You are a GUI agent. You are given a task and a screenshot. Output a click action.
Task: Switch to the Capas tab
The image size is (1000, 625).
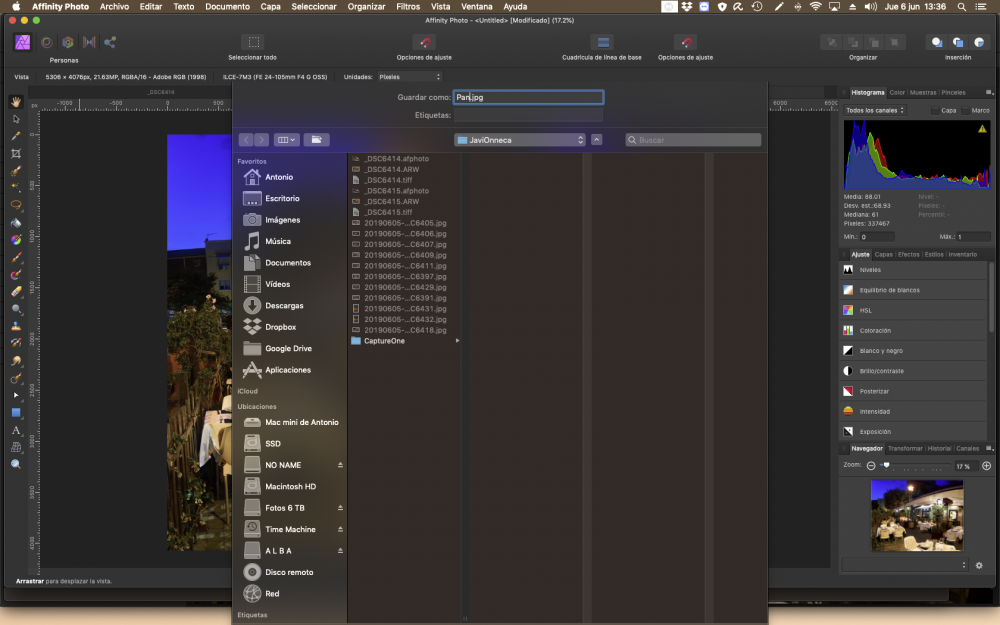[x=884, y=254]
